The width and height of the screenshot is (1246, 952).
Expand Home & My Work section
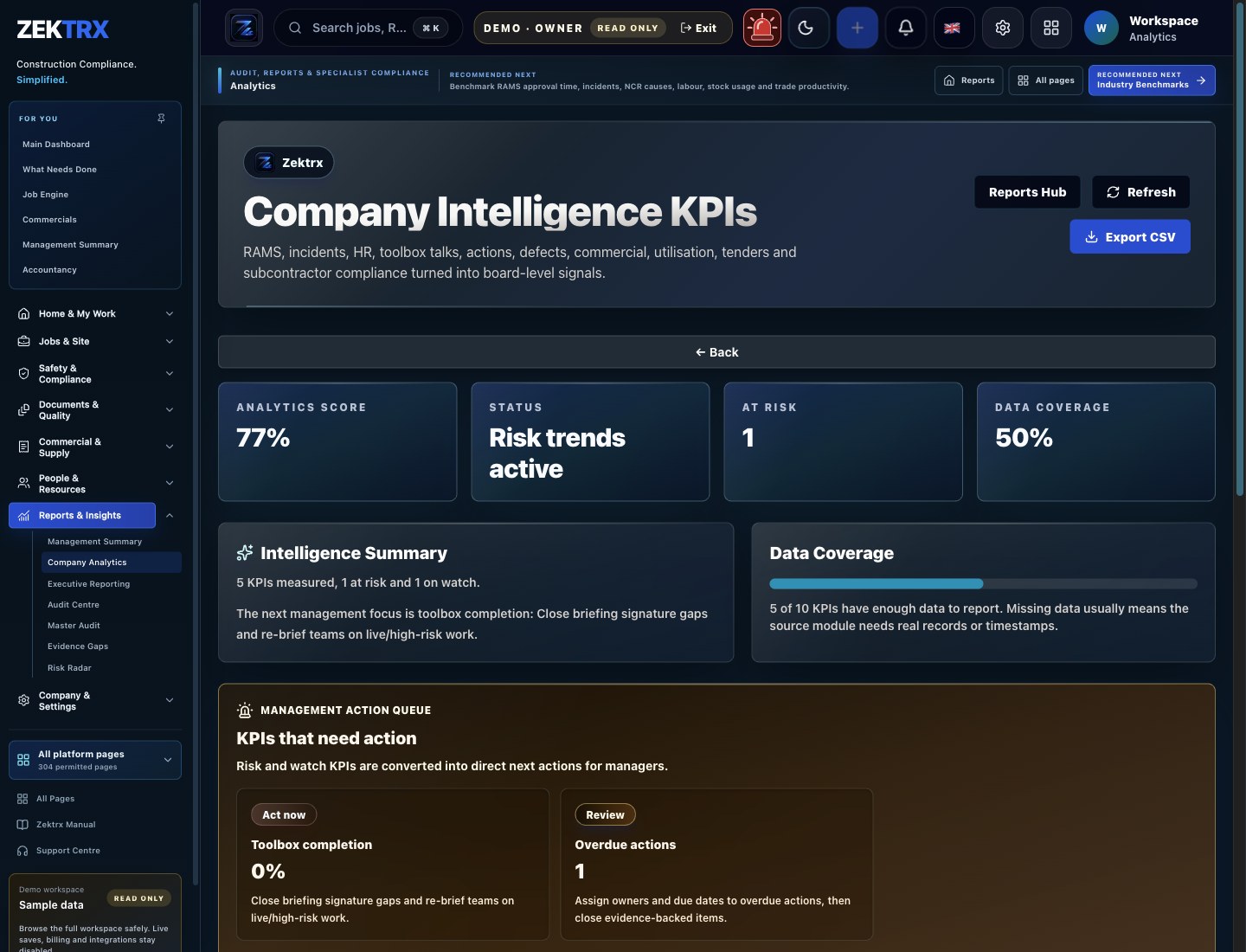170,313
